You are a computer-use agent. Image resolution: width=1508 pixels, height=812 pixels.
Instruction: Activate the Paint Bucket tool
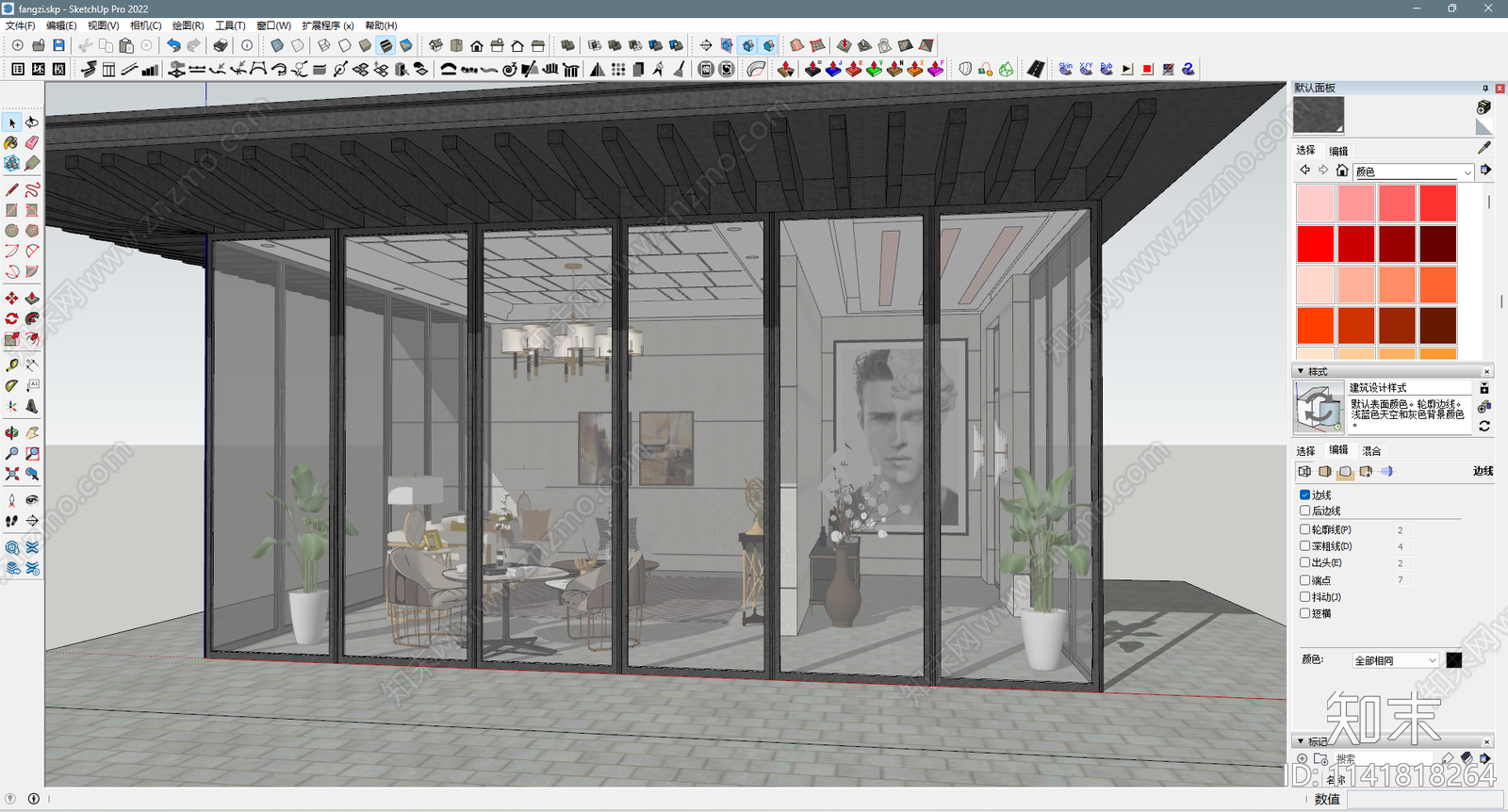[x=12, y=143]
